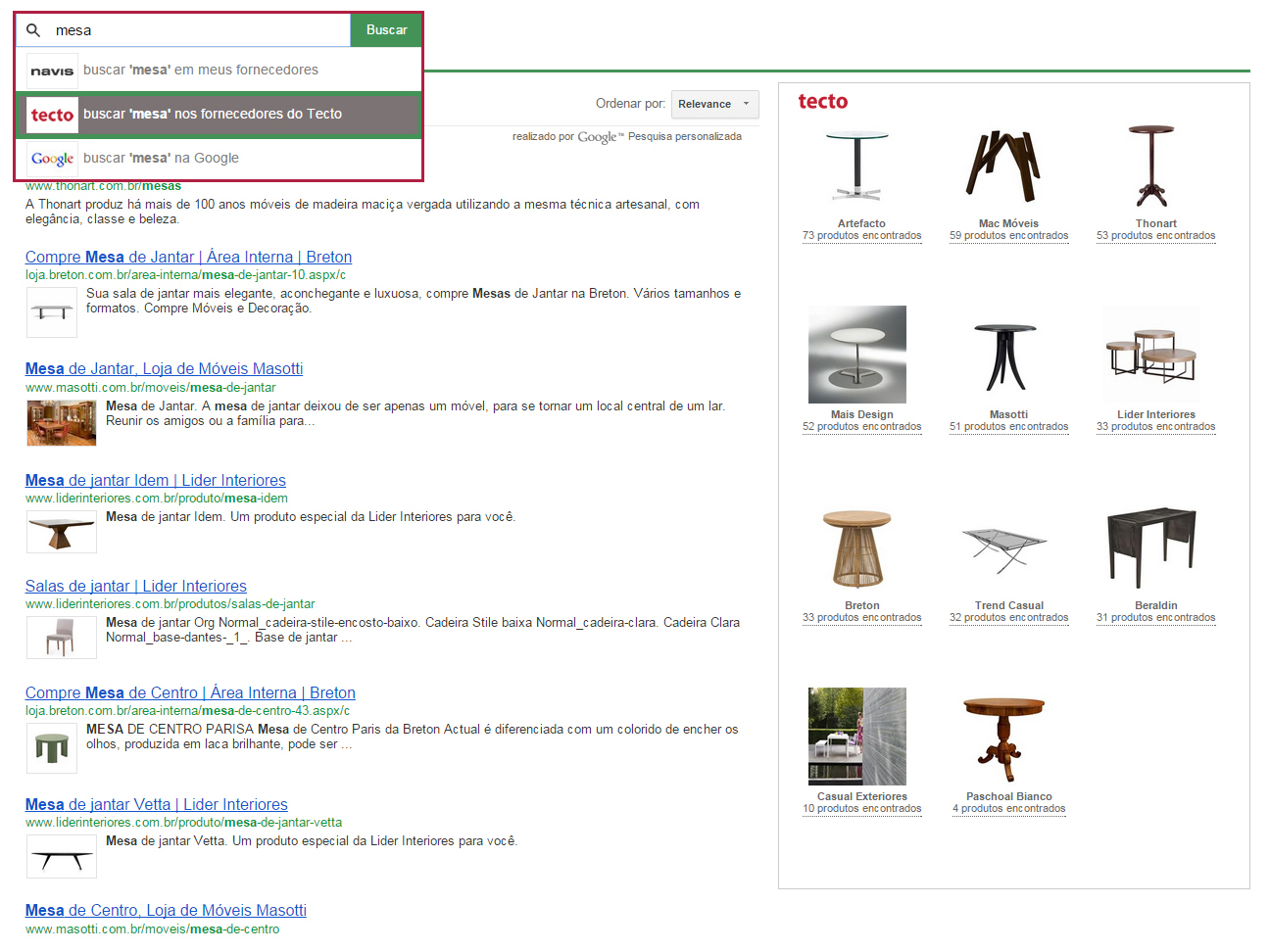Click the Beraldin dark table image
Image resolution: width=1270 pixels, height=952 pixels.
pyautogui.click(x=1151, y=547)
